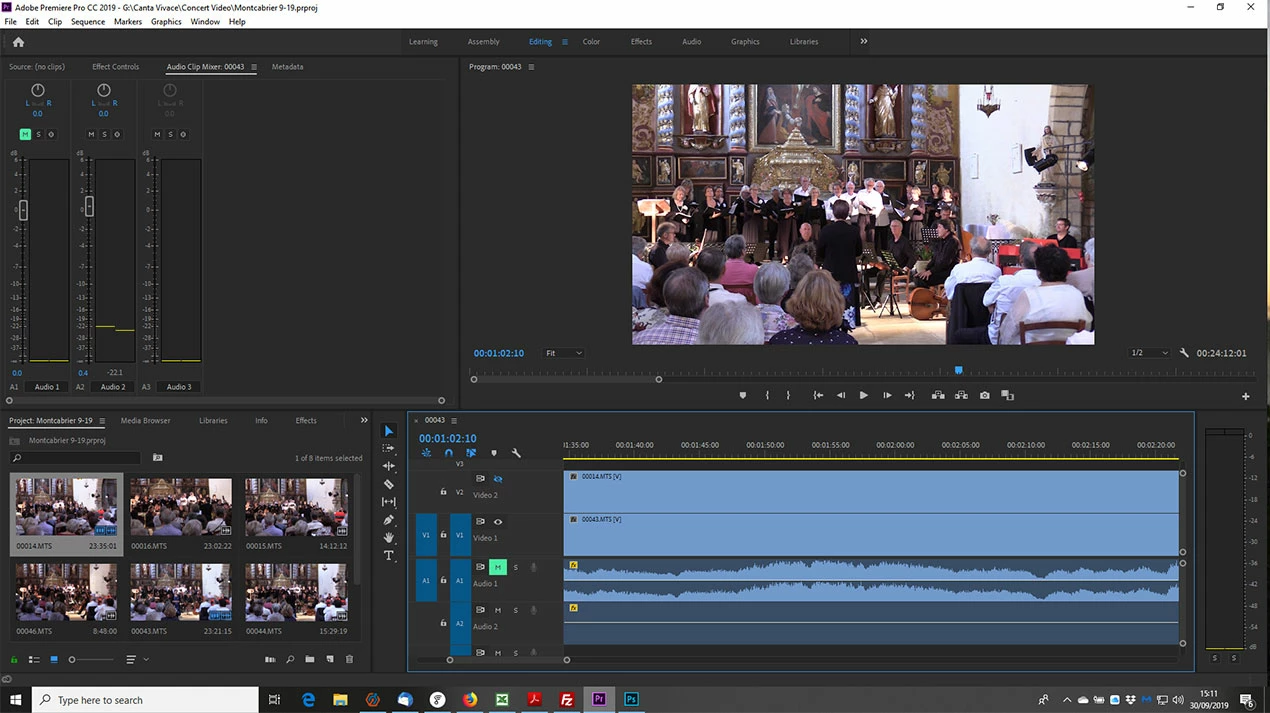Pick the Hand tool

[389, 538]
